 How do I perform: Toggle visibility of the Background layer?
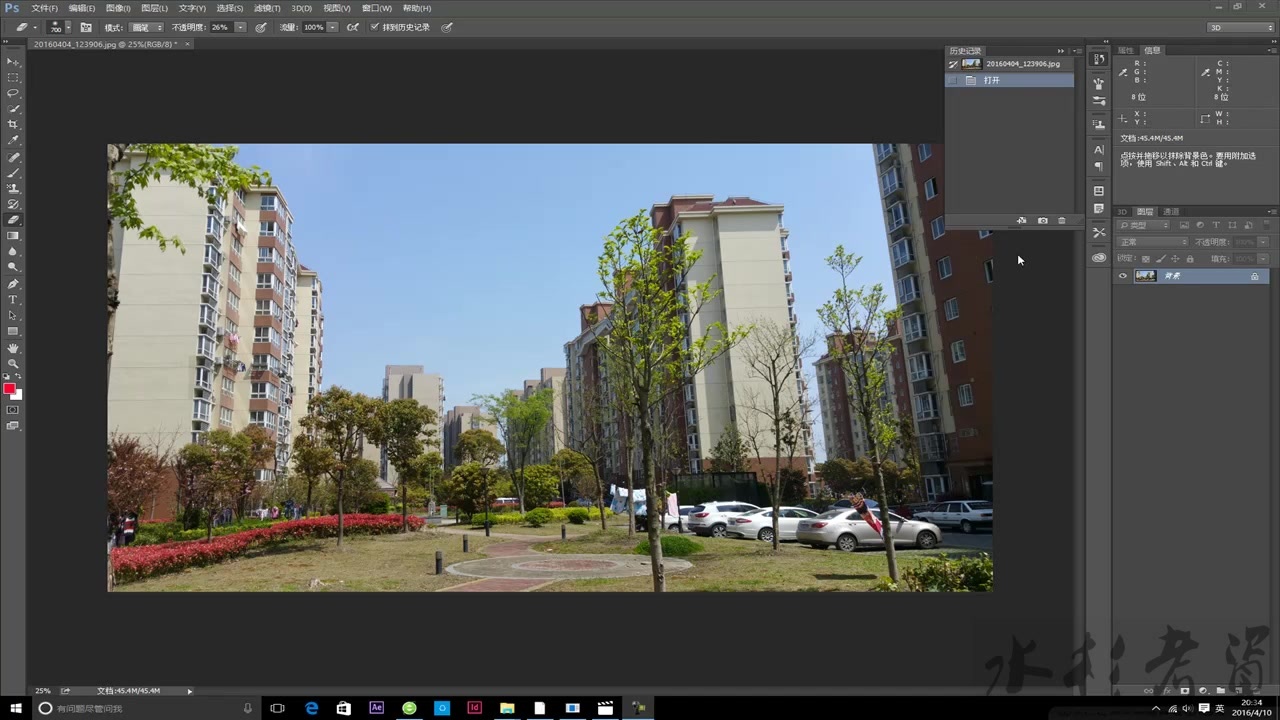pyautogui.click(x=1123, y=276)
